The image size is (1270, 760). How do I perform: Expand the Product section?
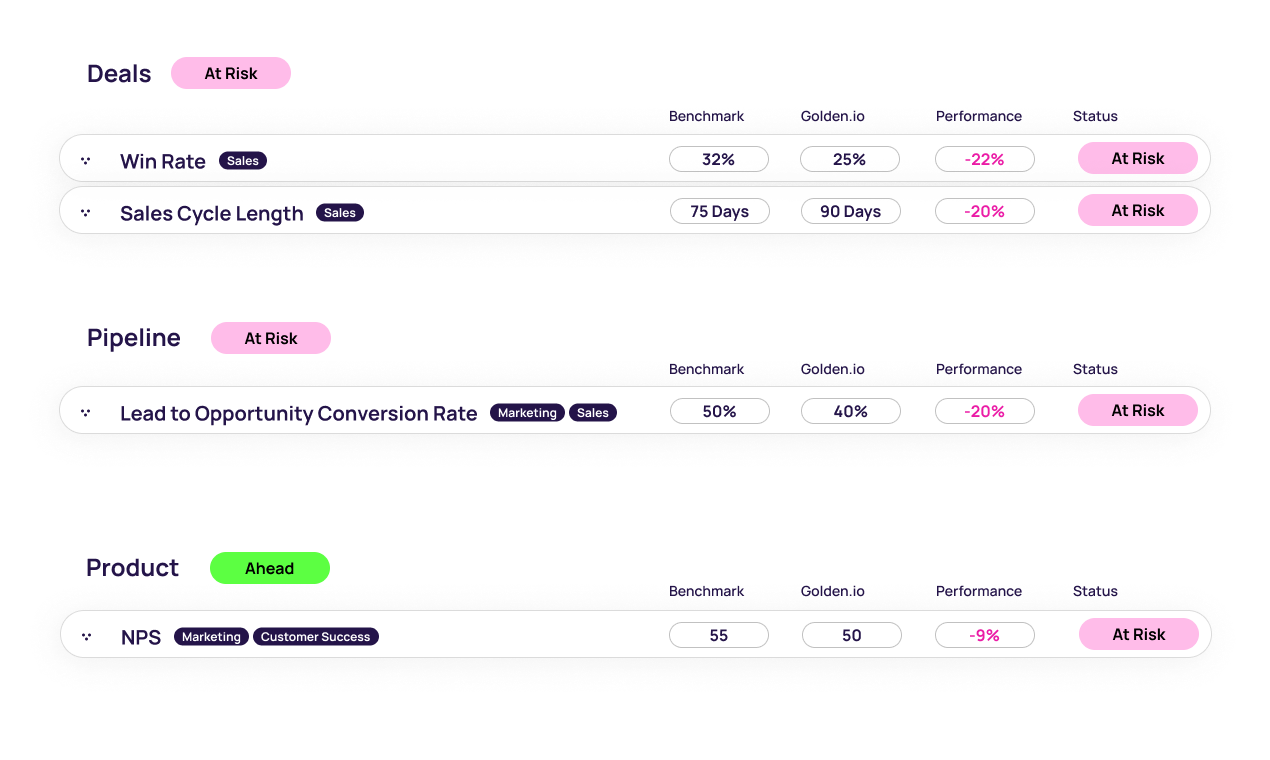tap(132, 567)
